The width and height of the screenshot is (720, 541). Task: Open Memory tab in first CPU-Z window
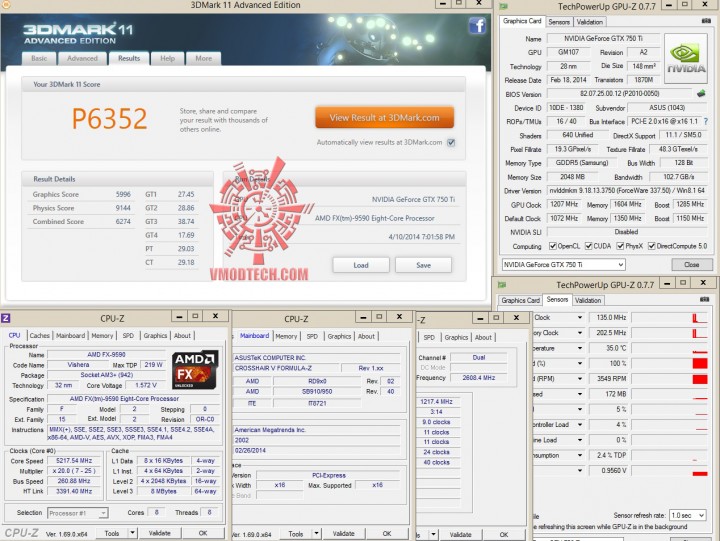click(x=102, y=336)
